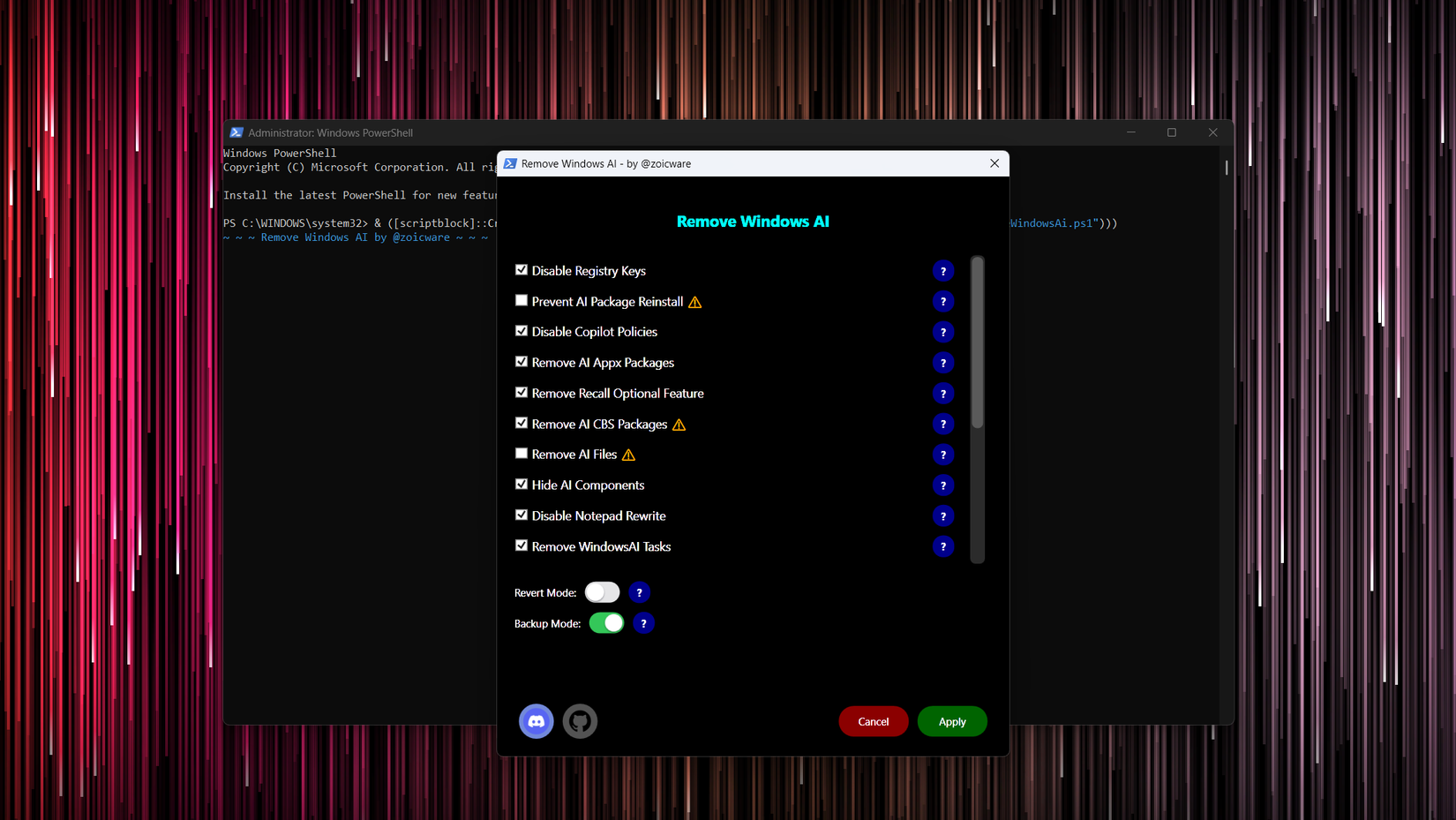Turn off the Backup Mode switch
Viewport: 1456px width, 820px height.
pyautogui.click(x=607, y=623)
